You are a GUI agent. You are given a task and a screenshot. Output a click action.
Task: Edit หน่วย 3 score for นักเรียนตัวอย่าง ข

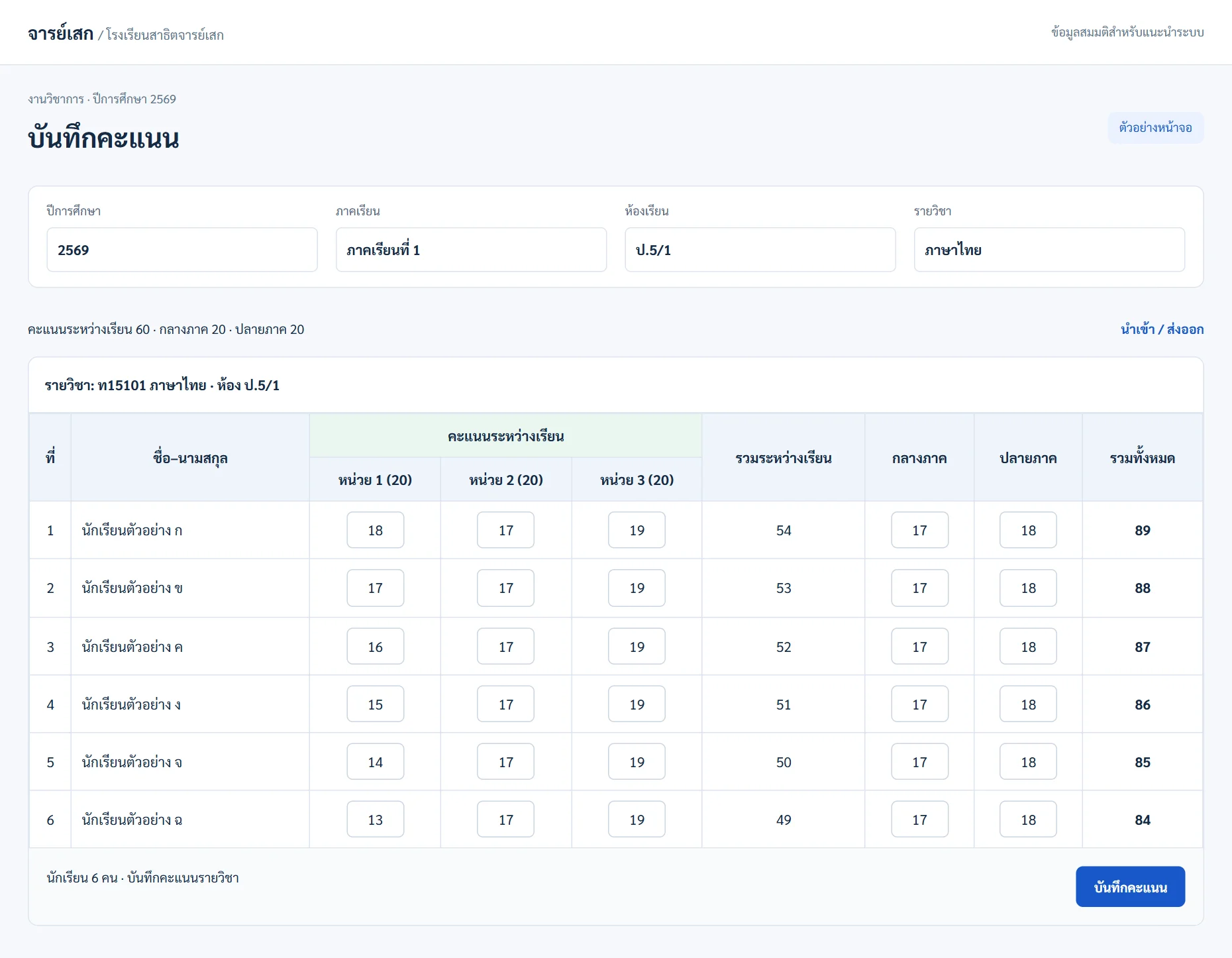(637, 588)
